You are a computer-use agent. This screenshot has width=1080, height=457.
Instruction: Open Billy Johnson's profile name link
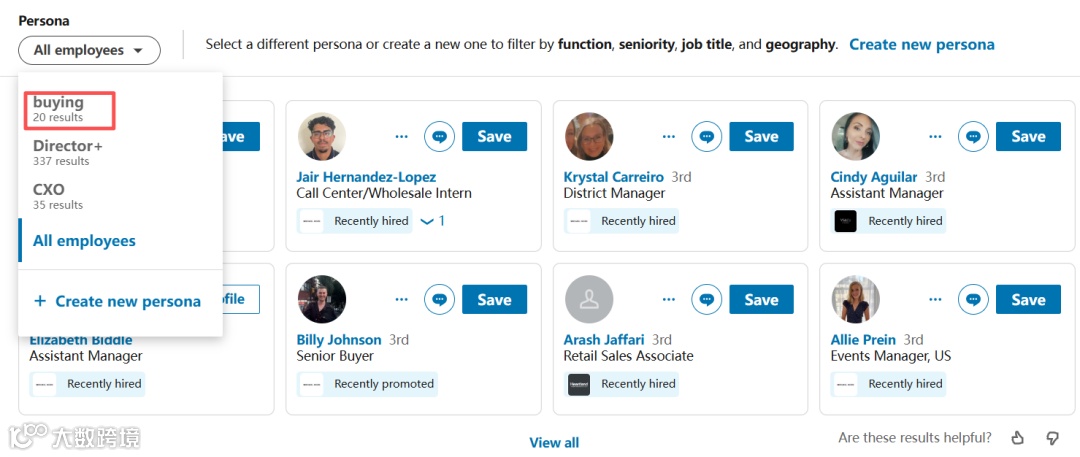pos(339,340)
